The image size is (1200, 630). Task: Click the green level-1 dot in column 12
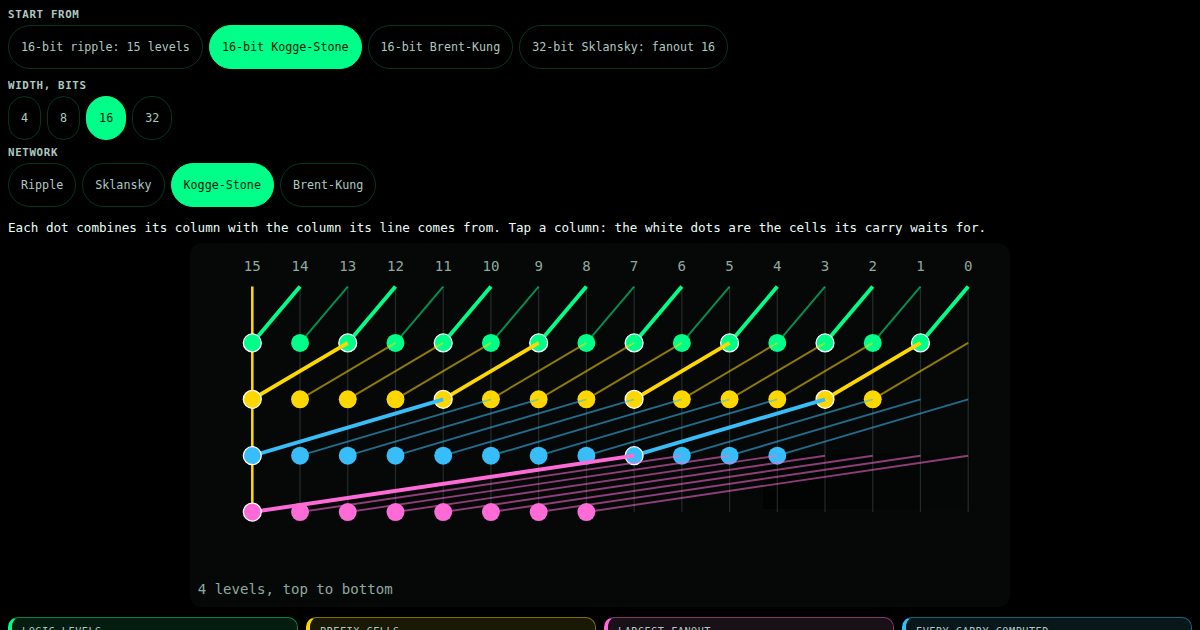[395, 343]
